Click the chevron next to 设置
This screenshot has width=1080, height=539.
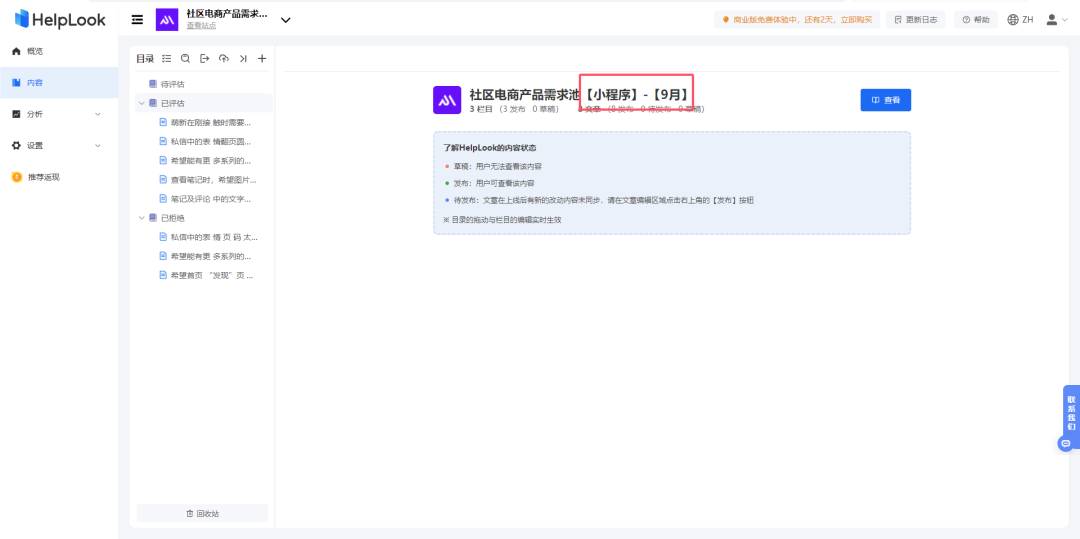click(97, 146)
